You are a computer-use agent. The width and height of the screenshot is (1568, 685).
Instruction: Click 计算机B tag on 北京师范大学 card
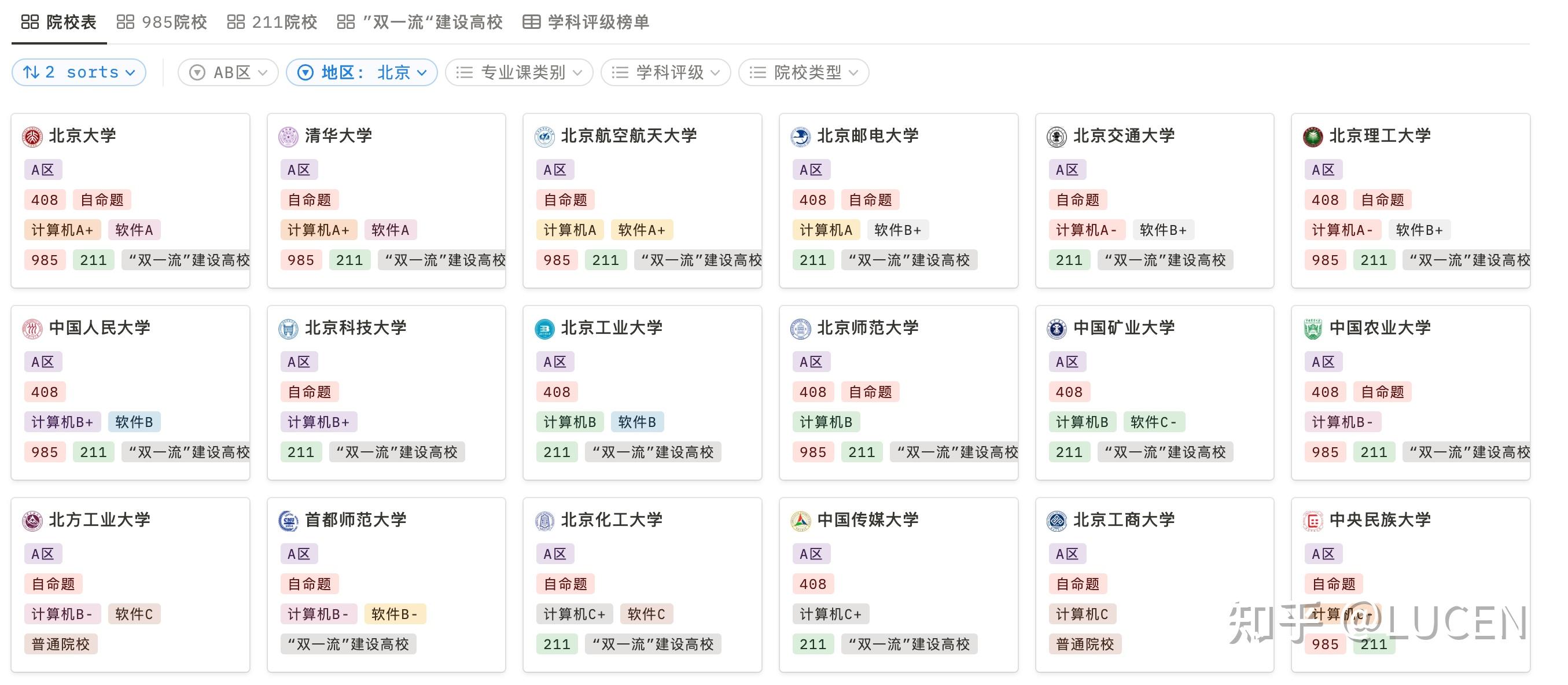coord(826,422)
